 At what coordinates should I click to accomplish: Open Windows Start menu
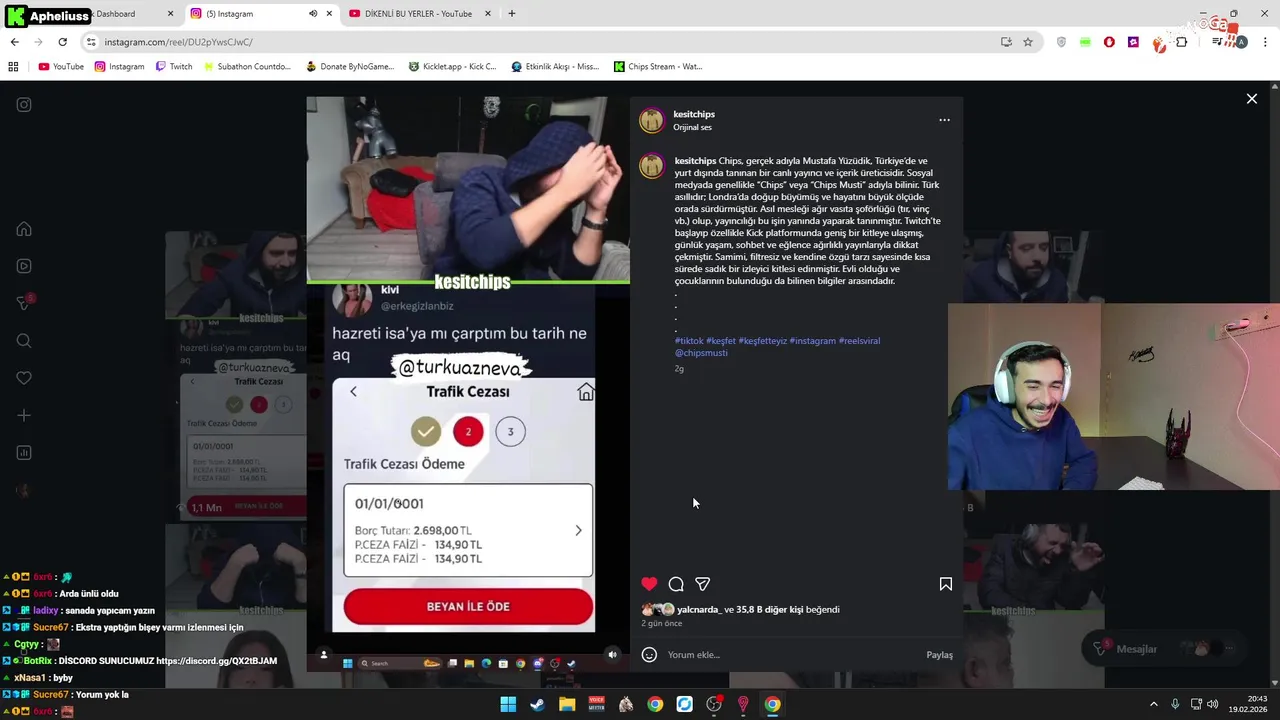[x=508, y=704]
